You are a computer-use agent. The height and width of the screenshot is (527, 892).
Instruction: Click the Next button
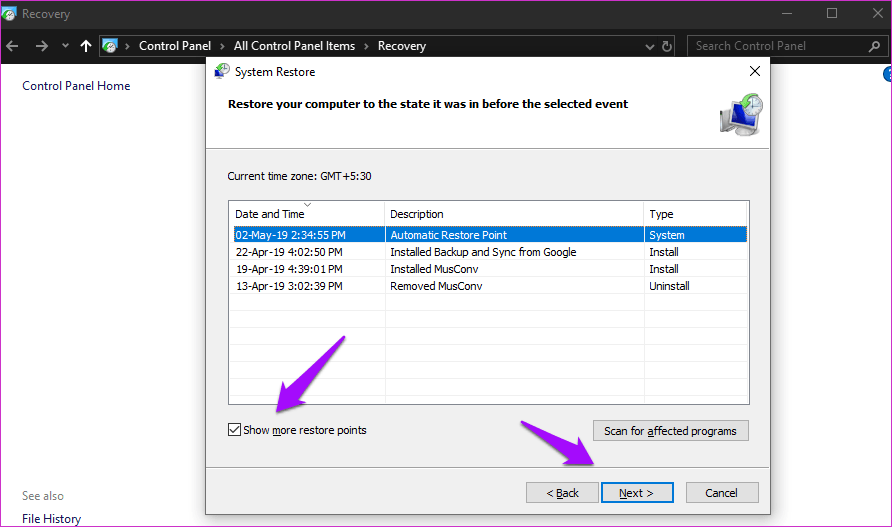[637, 493]
